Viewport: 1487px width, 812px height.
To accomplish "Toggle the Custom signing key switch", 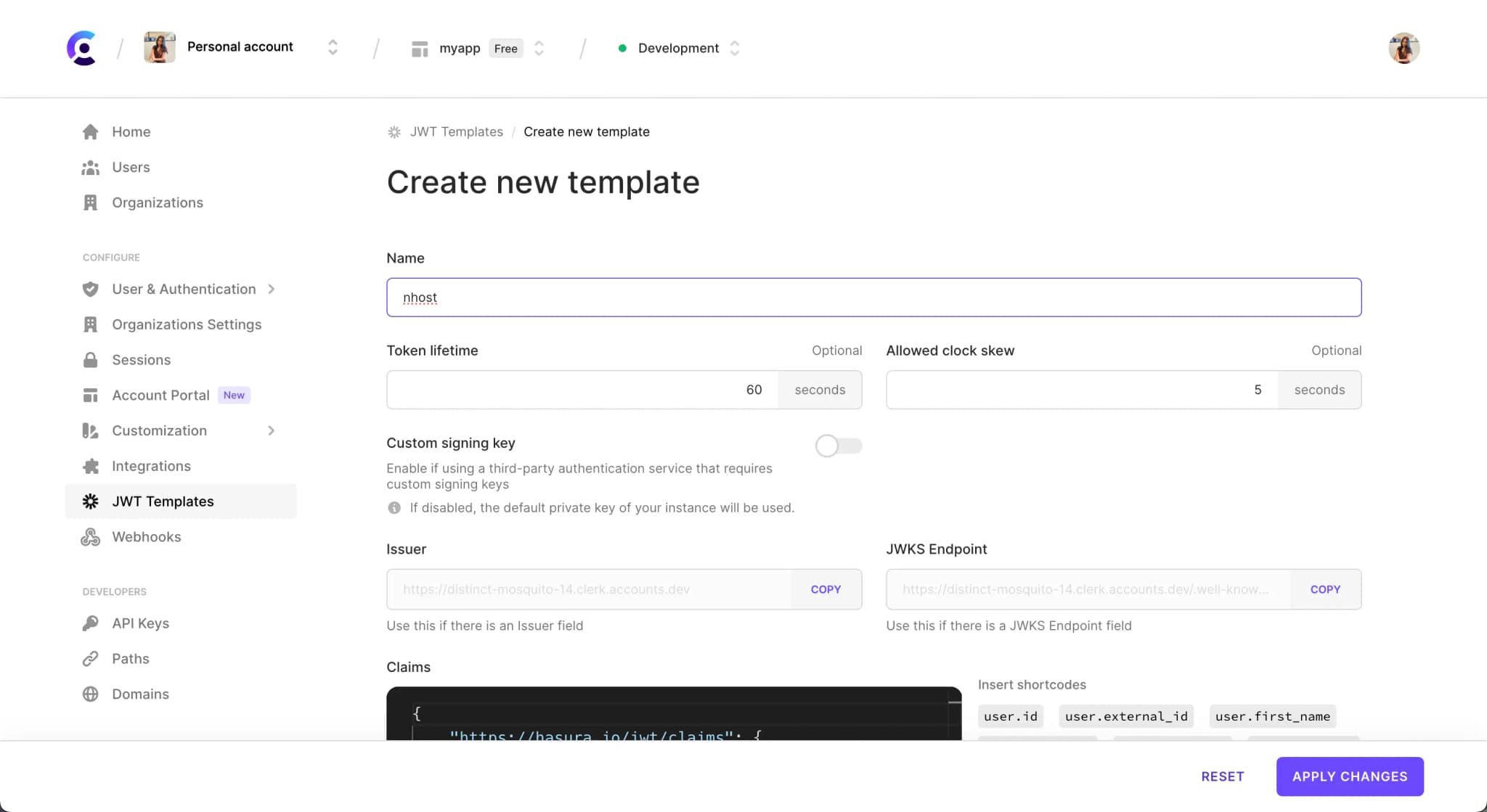I will (x=838, y=445).
